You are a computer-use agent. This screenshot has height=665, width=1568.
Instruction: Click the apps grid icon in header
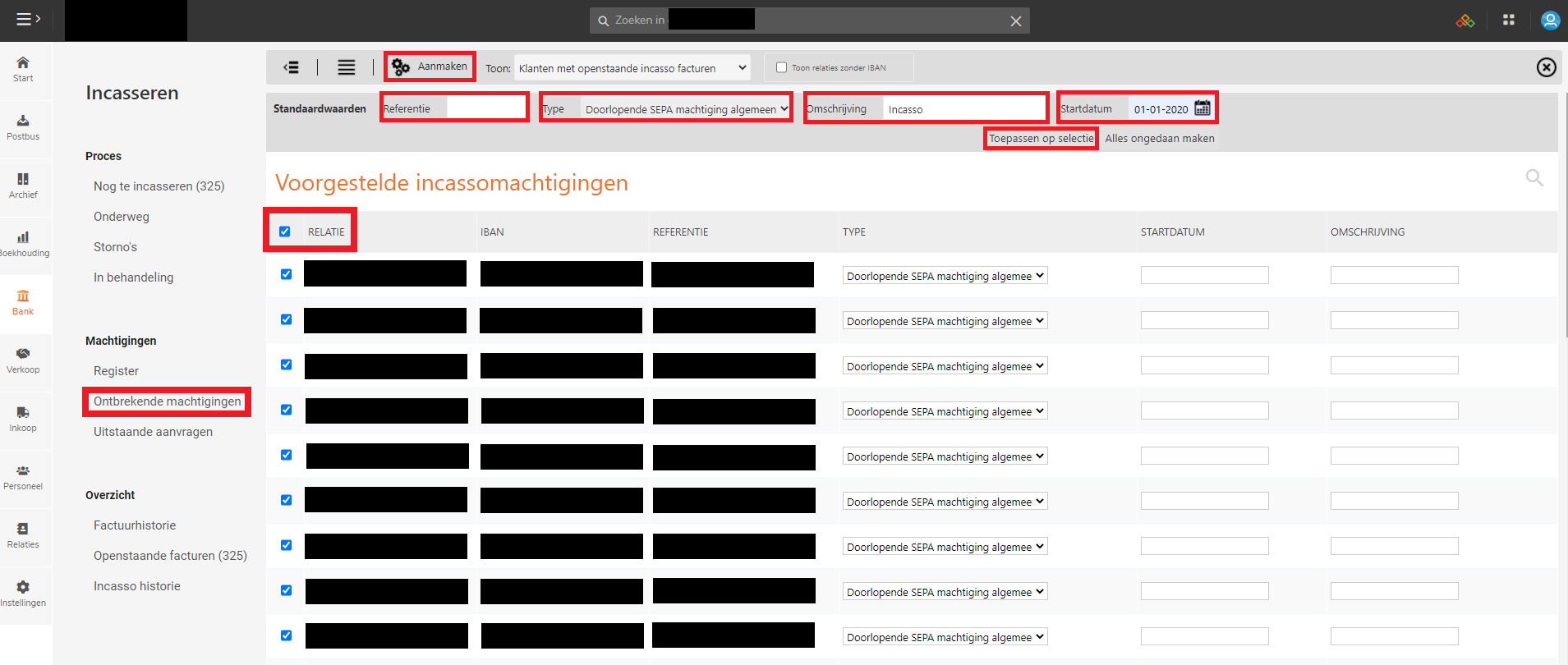point(1508,20)
